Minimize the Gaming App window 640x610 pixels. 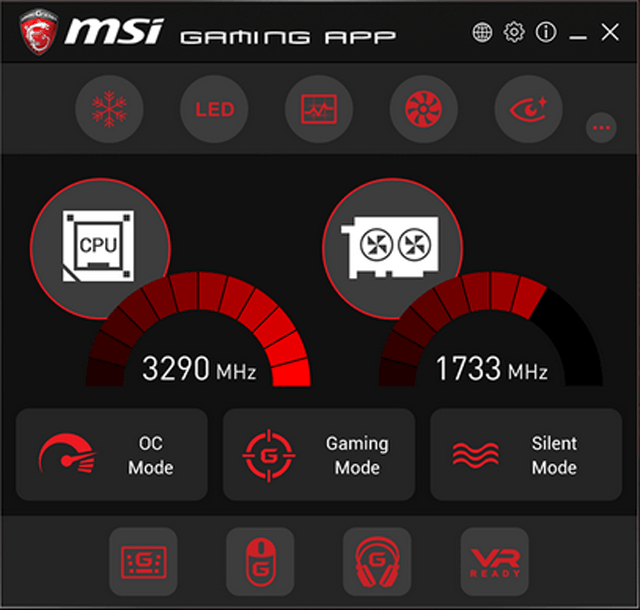(578, 38)
